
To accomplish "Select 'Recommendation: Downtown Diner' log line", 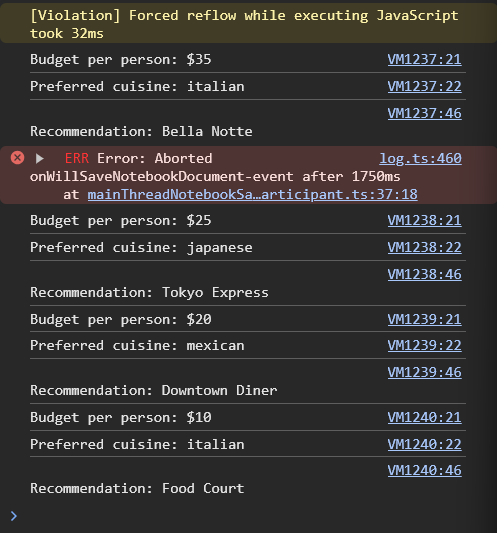I will 154,390.
